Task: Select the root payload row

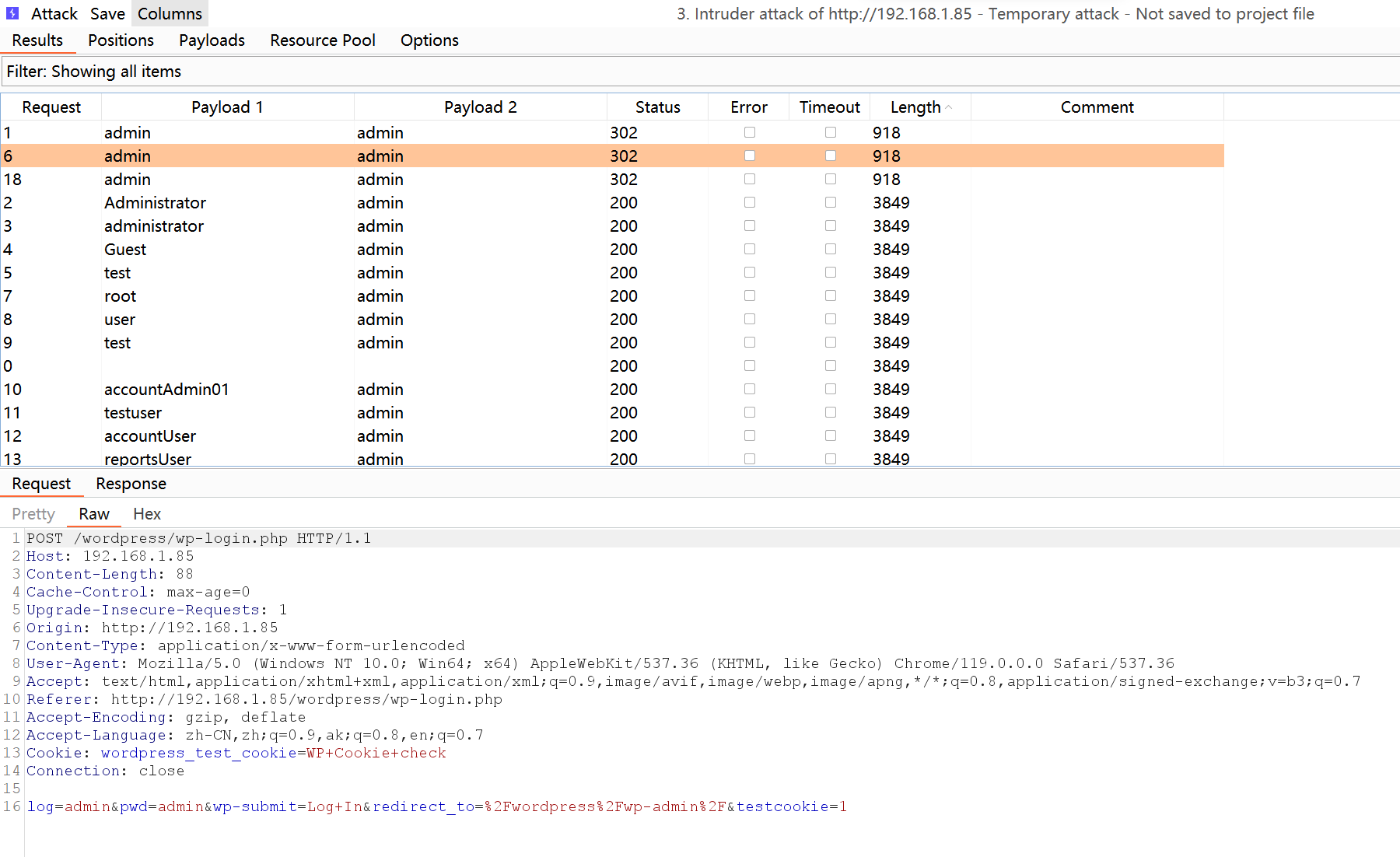Action: pyautogui.click(x=612, y=296)
